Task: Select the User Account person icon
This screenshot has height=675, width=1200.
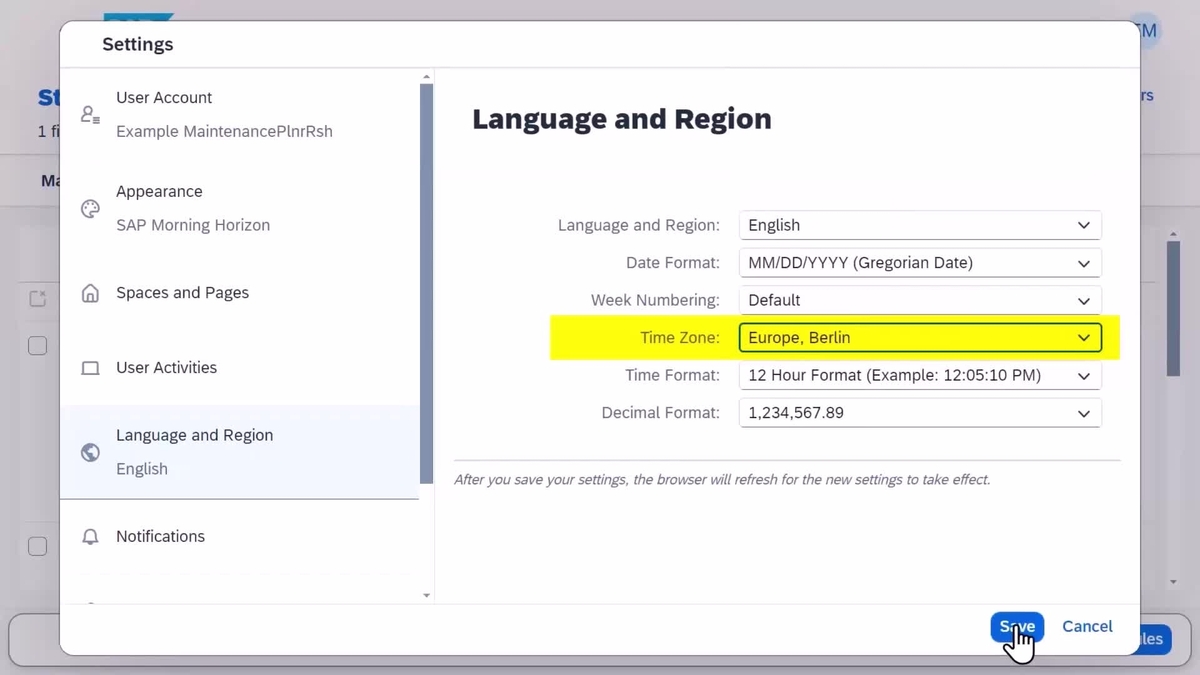Action: point(90,114)
